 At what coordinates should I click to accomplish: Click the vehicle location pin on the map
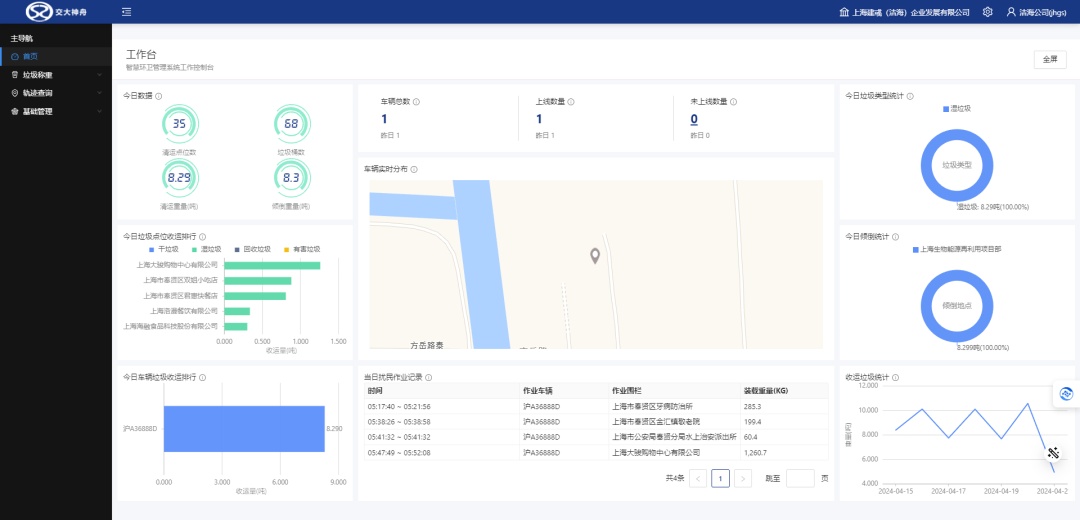[x=595, y=256]
